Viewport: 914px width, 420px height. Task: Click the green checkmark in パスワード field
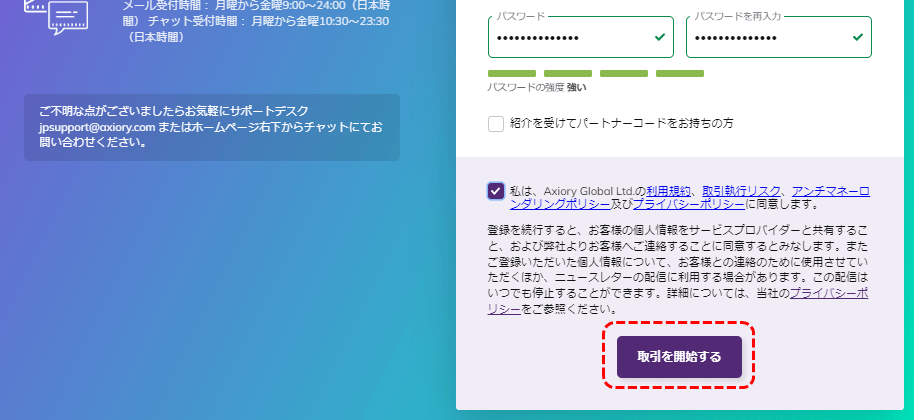(x=659, y=37)
